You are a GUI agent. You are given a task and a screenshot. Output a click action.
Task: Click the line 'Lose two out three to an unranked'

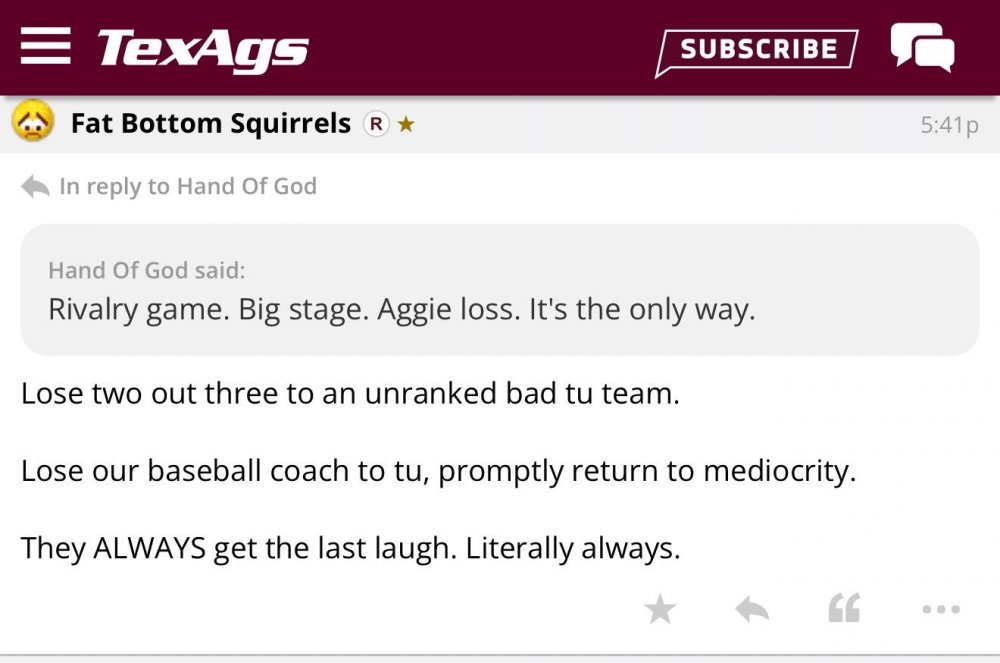[x=350, y=393]
